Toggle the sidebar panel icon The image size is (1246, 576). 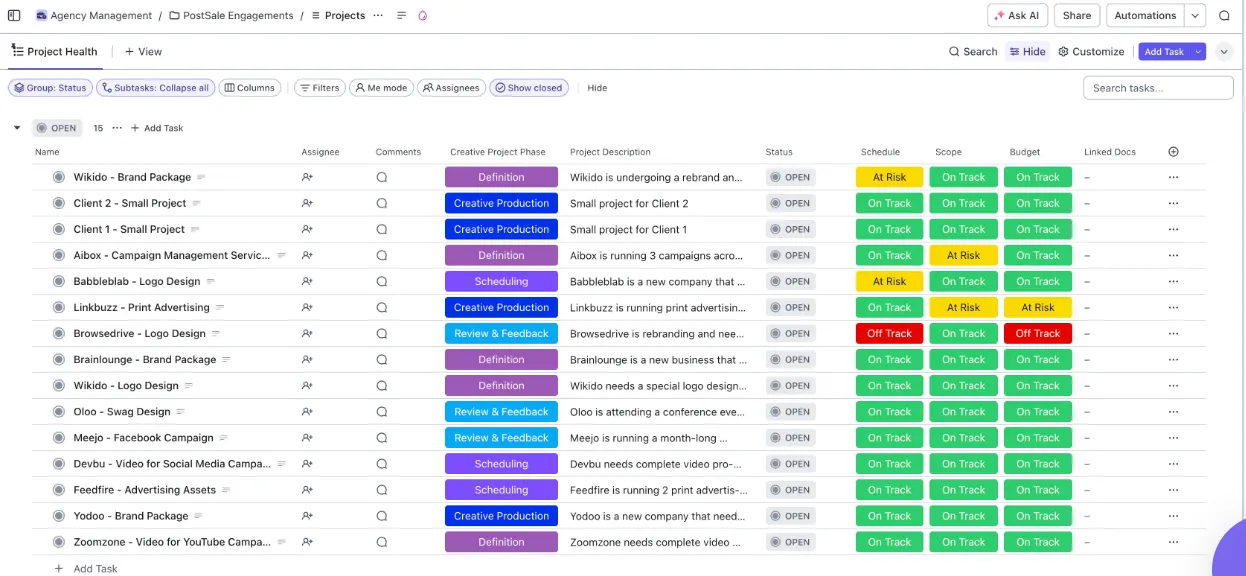pos(14,15)
